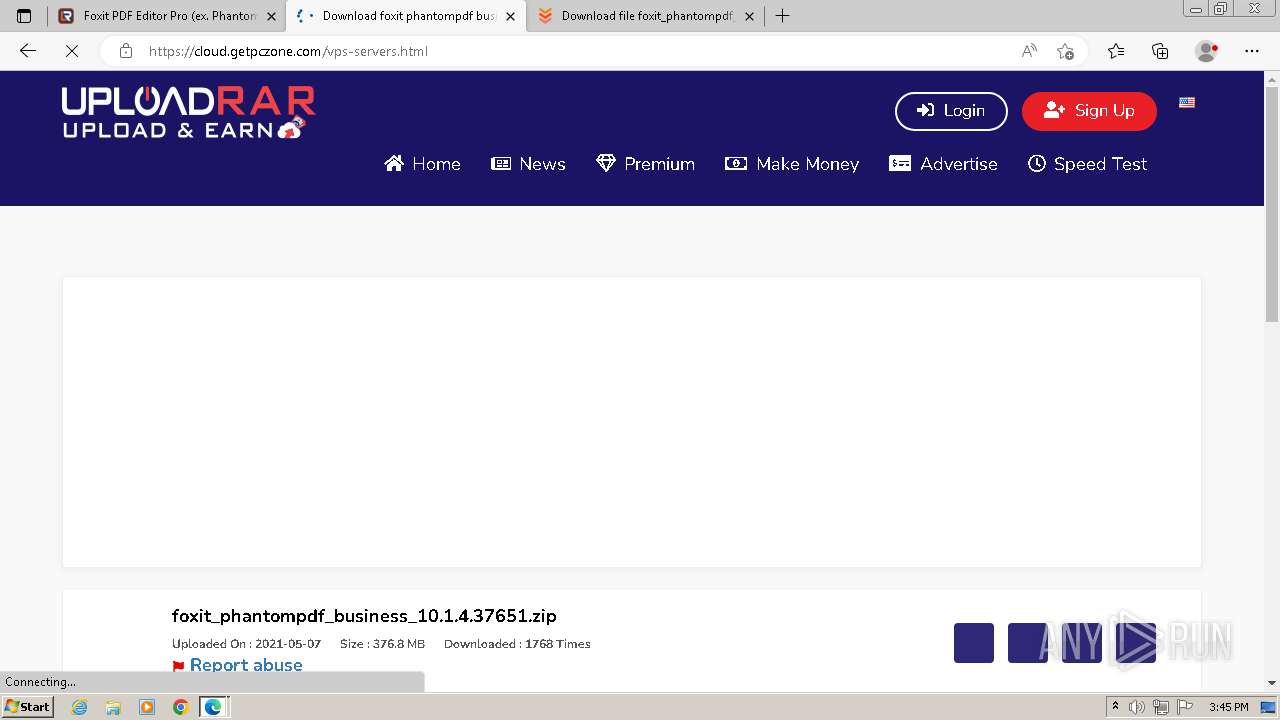
Task: Open the Premium menu item
Action: [x=645, y=164]
